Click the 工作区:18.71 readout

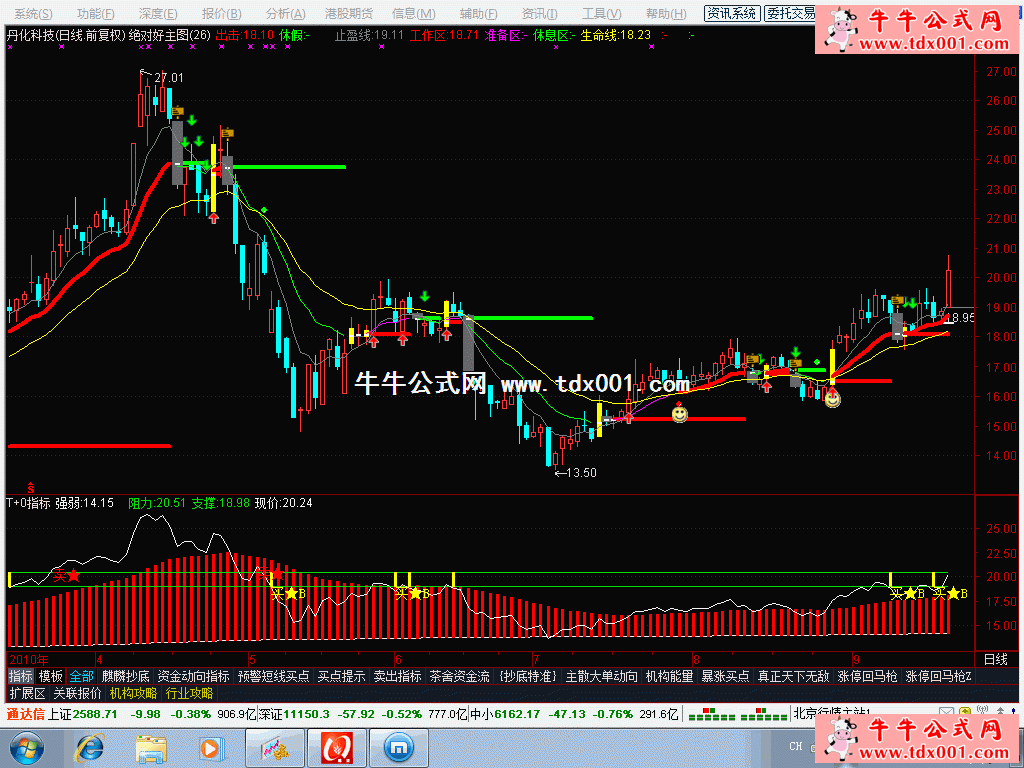444,35
